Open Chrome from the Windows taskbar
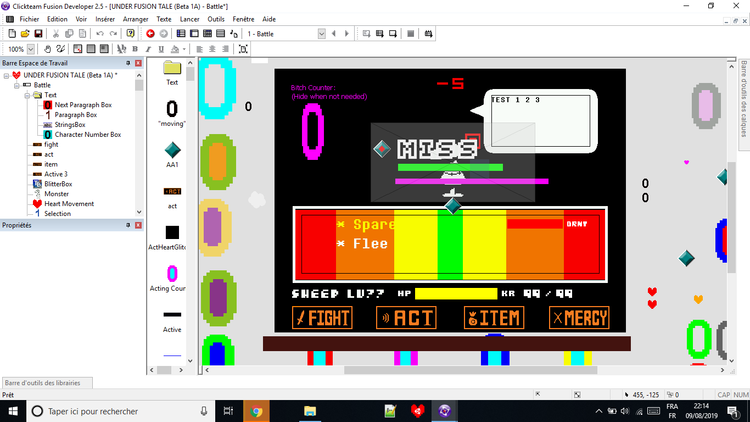 coord(256,411)
